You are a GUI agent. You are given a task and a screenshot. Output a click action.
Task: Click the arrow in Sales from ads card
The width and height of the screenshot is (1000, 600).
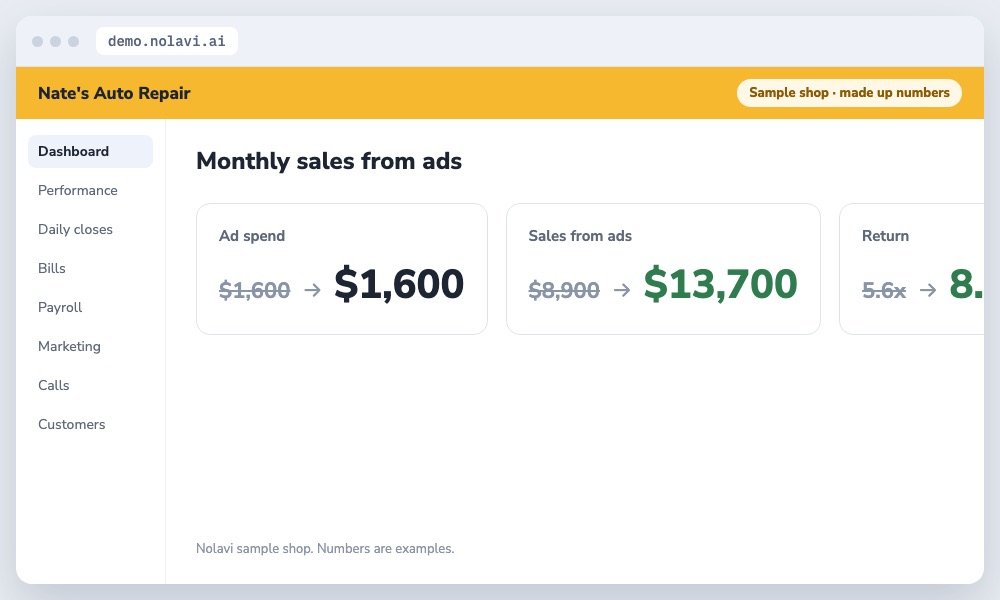pos(622,290)
